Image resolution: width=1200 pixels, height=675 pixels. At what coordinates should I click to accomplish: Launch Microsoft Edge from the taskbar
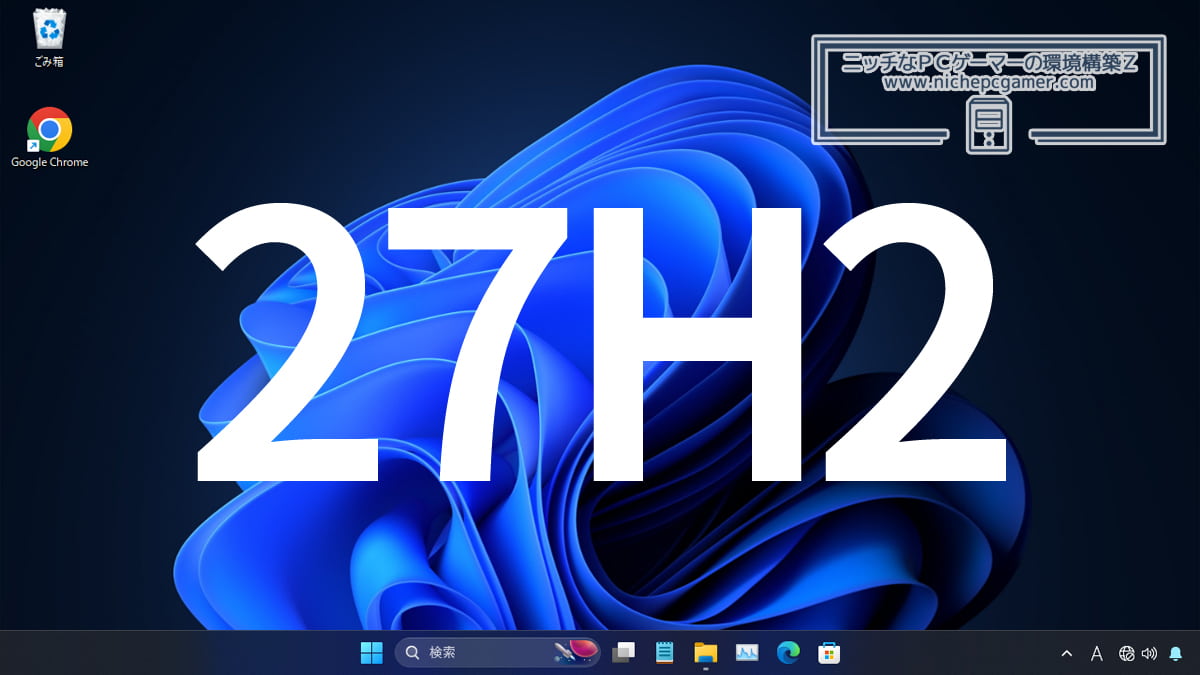pos(788,653)
